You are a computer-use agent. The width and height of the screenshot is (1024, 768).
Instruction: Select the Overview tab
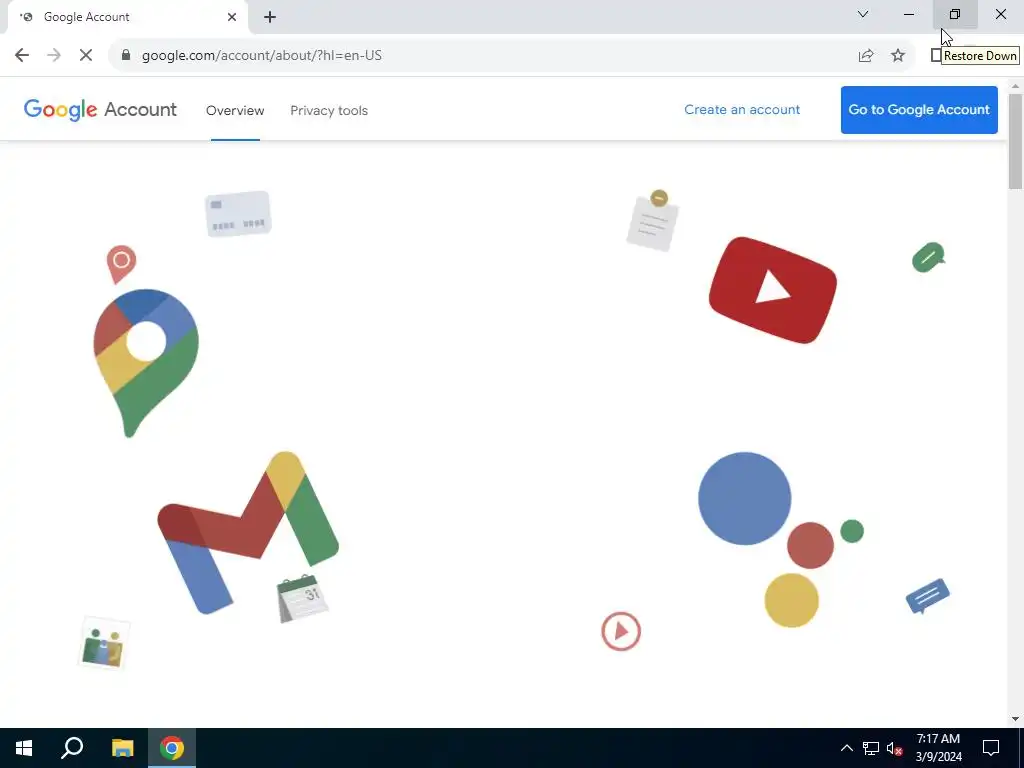[235, 110]
